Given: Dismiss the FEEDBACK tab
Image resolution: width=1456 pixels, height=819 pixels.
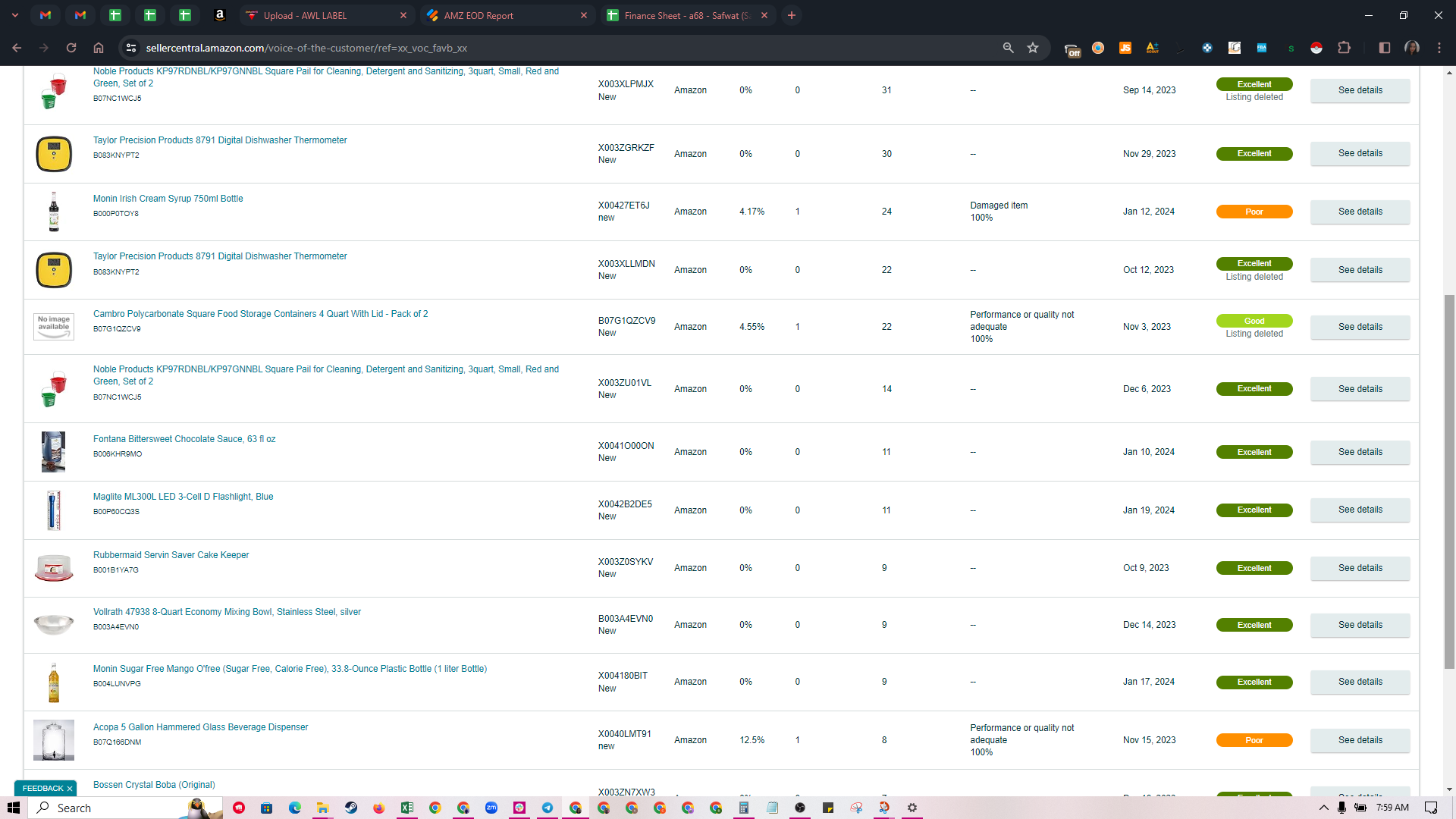Looking at the screenshot, I should click(70, 789).
